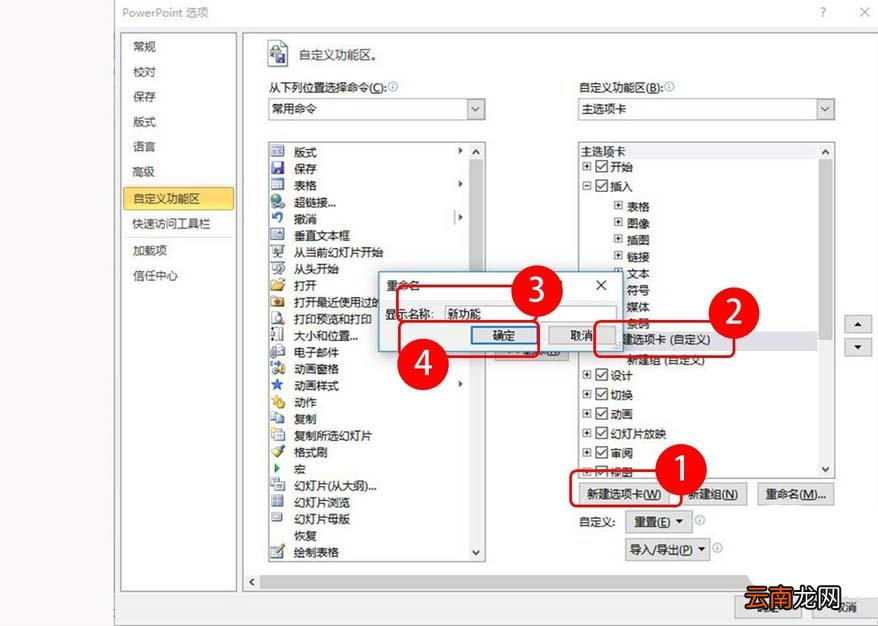Screen dimensions: 878x626
Task: Expand the 插图 group node
Action: pos(618,239)
